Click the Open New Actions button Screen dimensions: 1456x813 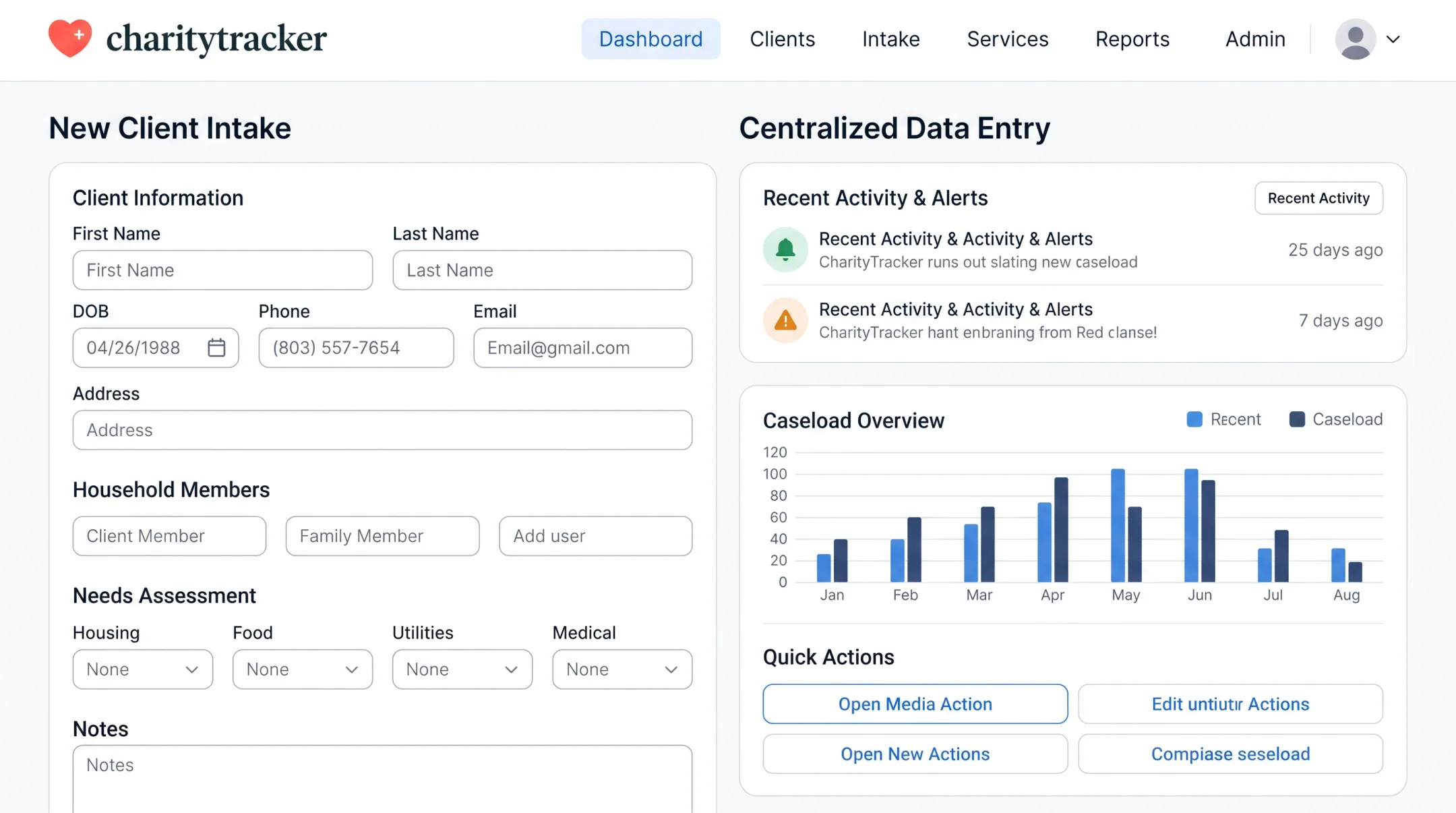coord(915,754)
